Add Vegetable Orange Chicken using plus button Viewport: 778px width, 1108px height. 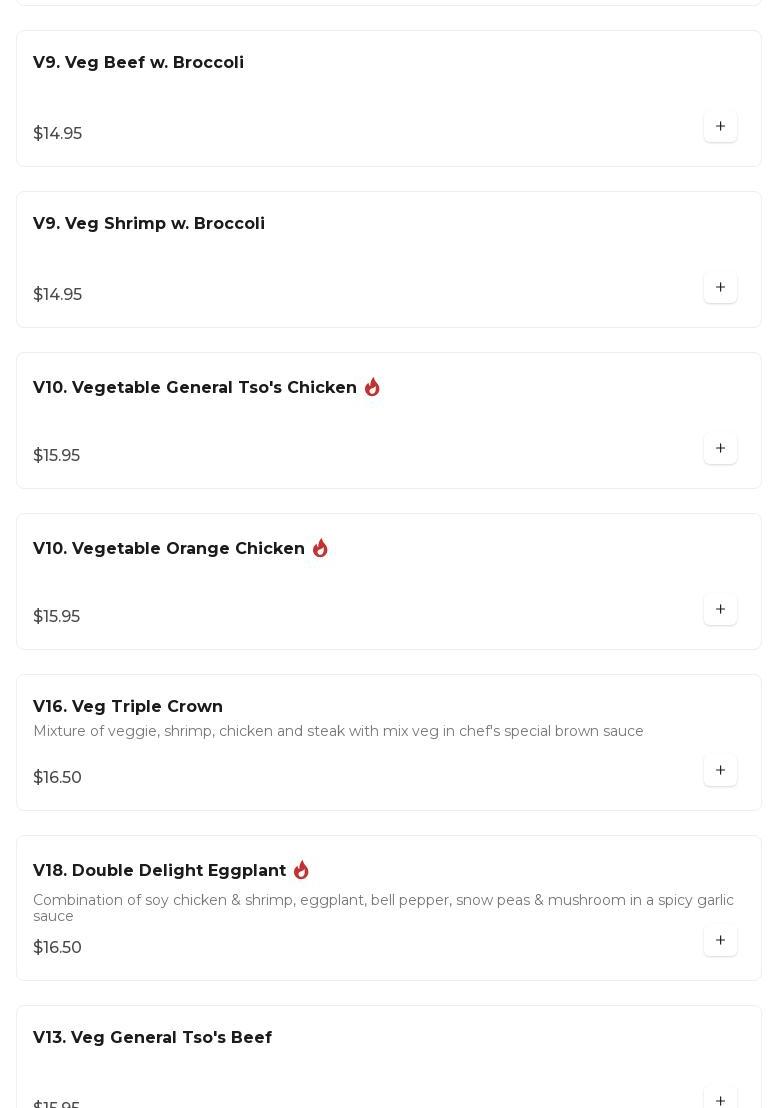click(720, 610)
